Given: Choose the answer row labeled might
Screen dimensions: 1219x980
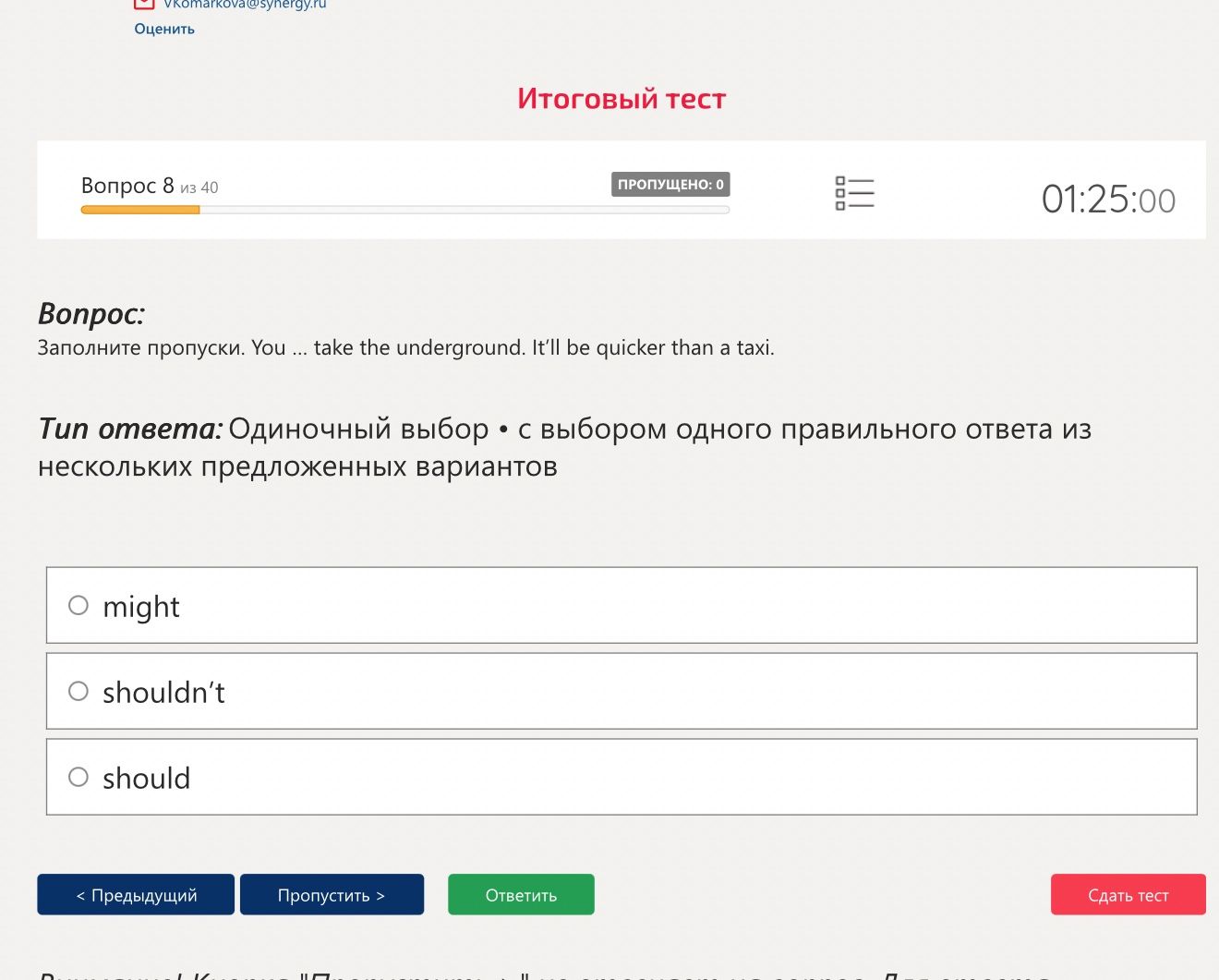Looking at the screenshot, I should point(622,605).
